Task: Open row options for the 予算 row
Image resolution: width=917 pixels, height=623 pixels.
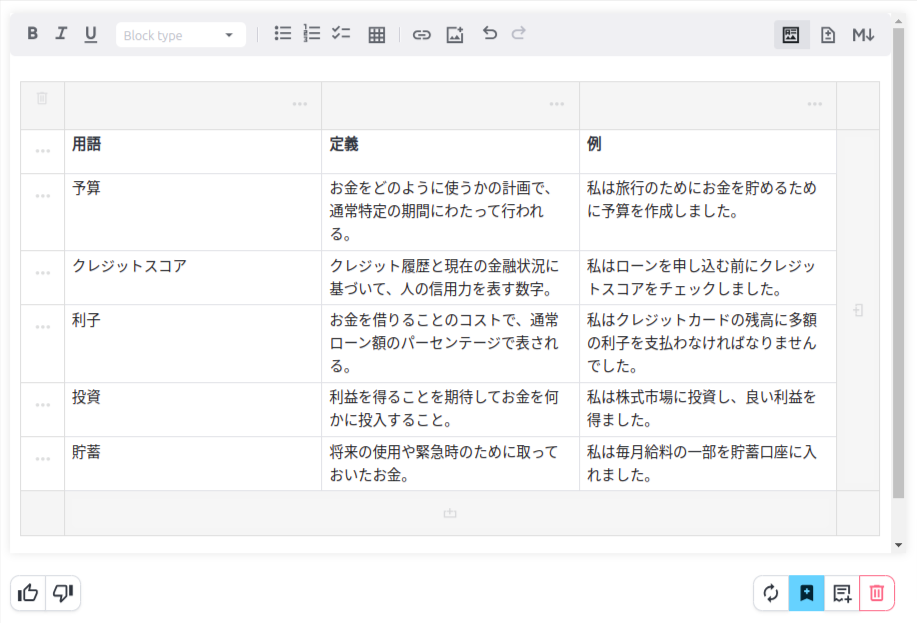Action: tap(42, 196)
